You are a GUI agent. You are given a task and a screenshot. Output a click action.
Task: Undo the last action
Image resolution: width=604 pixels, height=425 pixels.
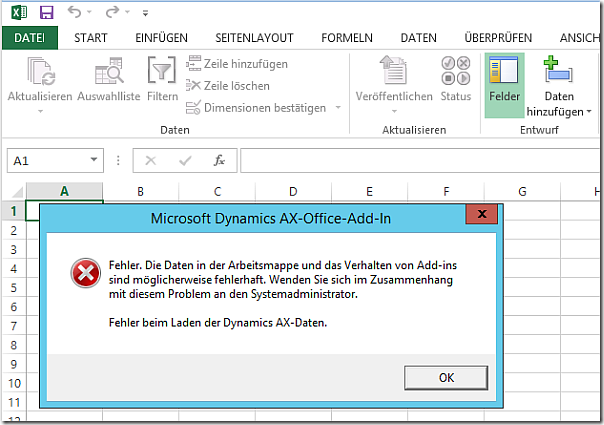pyautogui.click(x=74, y=12)
